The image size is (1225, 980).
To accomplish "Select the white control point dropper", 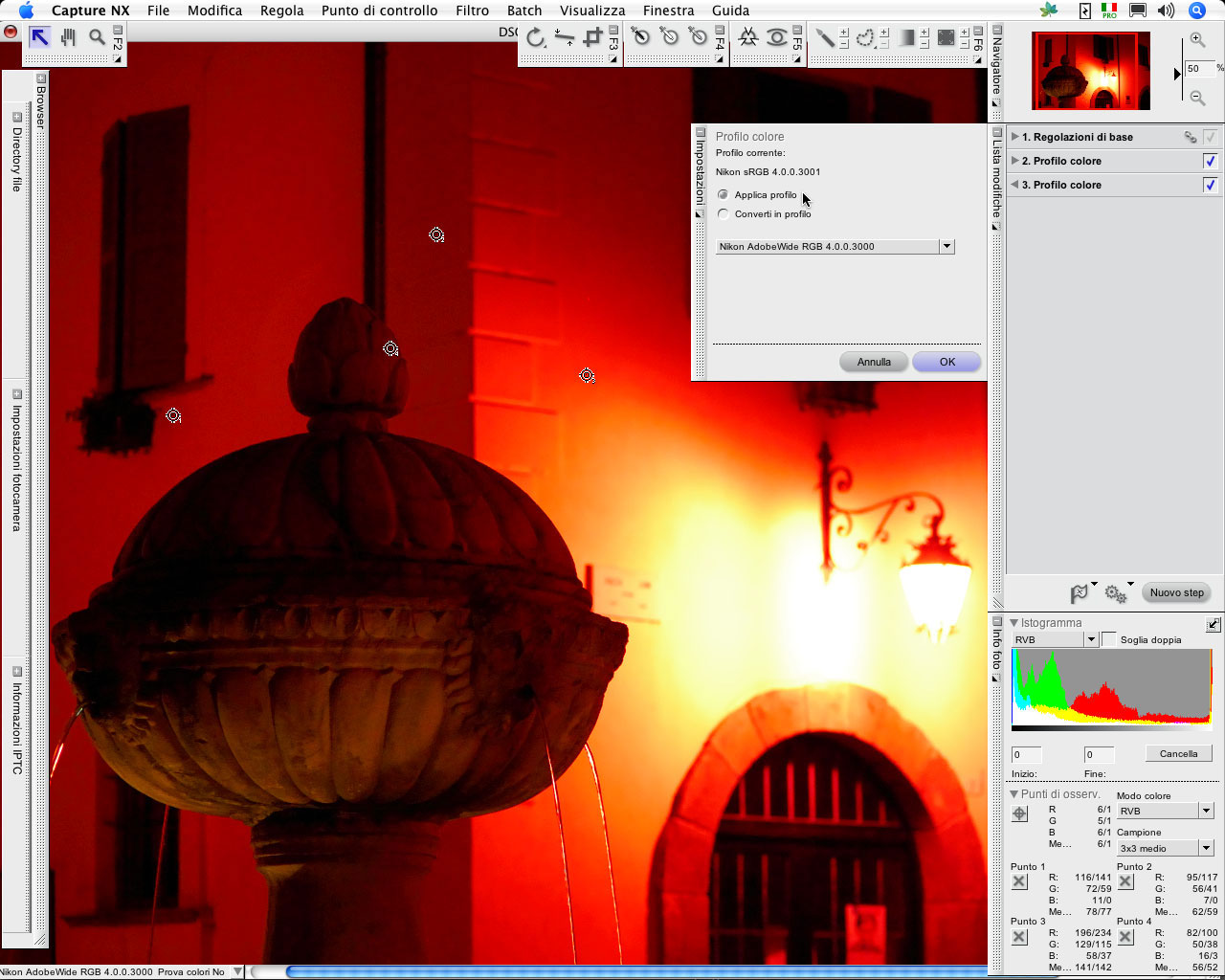I will pos(699,37).
